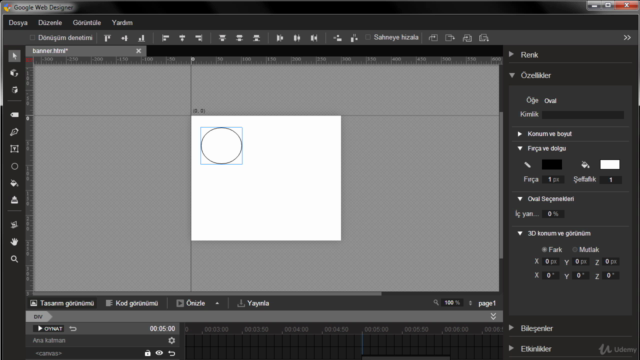Viewport: 640px width, 360px height.
Task: Click the third alignment icon after Dönüşüm denetimi
Action: tap(141, 38)
